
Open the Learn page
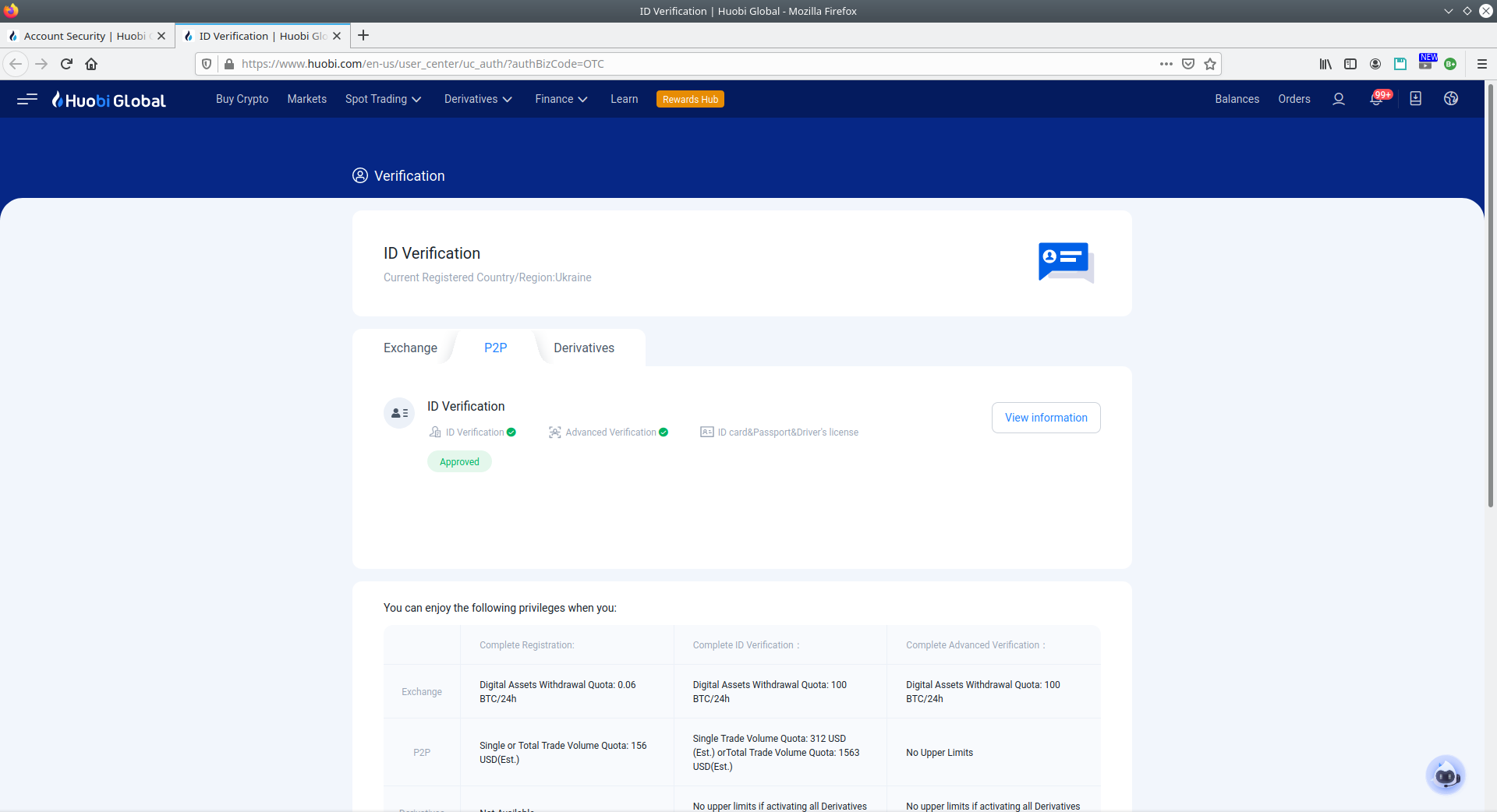624,99
